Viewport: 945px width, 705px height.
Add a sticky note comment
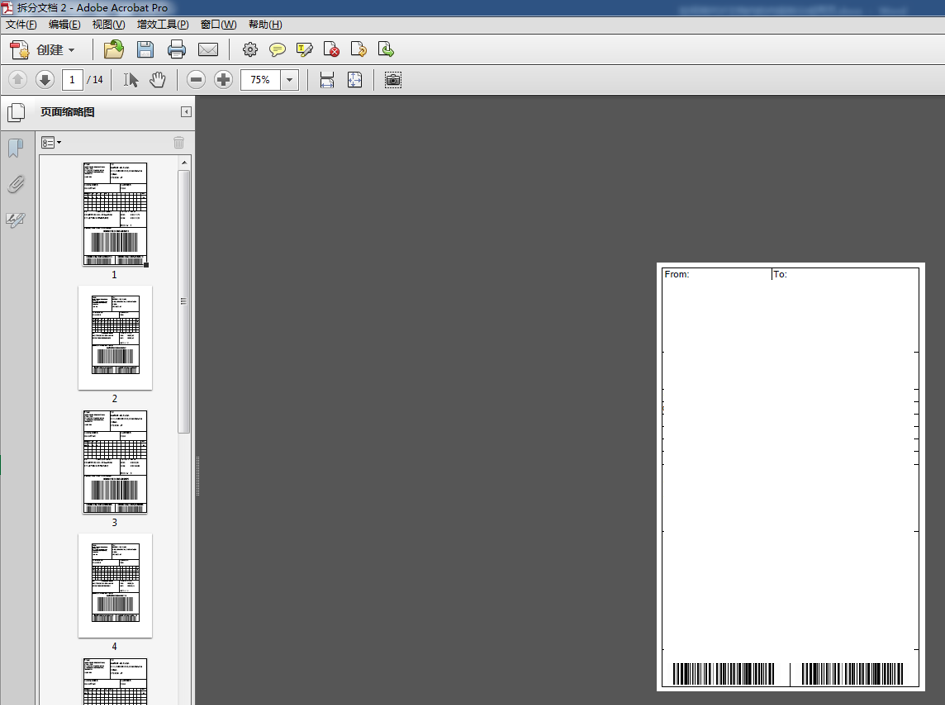click(277, 49)
